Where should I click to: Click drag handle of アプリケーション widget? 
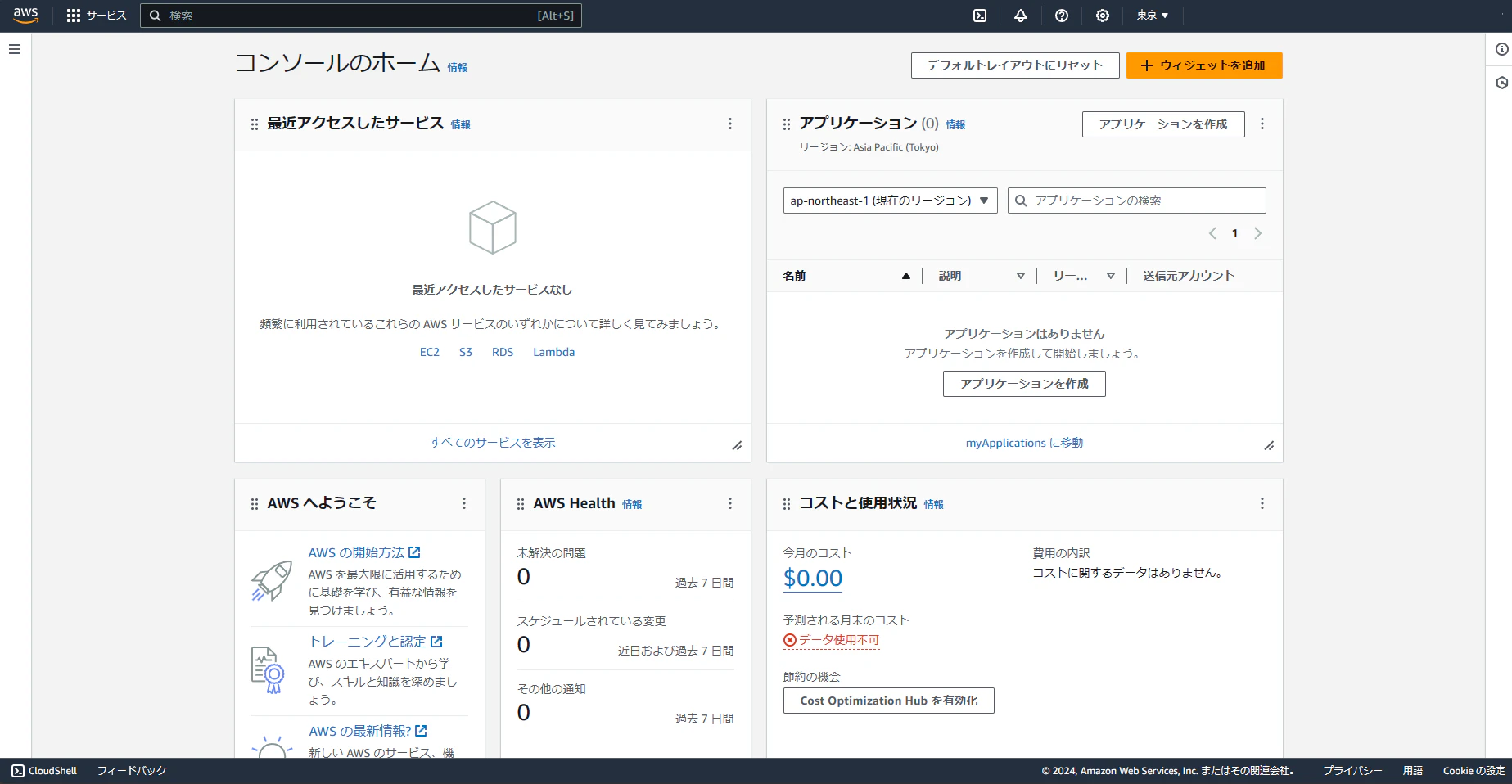point(787,124)
